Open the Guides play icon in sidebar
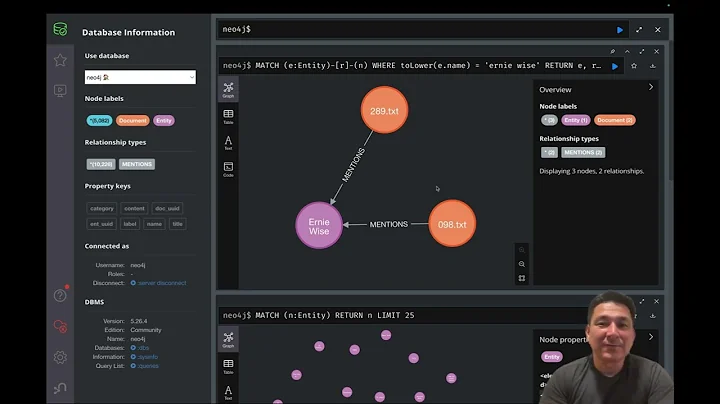 pyautogui.click(x=60, y=90)
